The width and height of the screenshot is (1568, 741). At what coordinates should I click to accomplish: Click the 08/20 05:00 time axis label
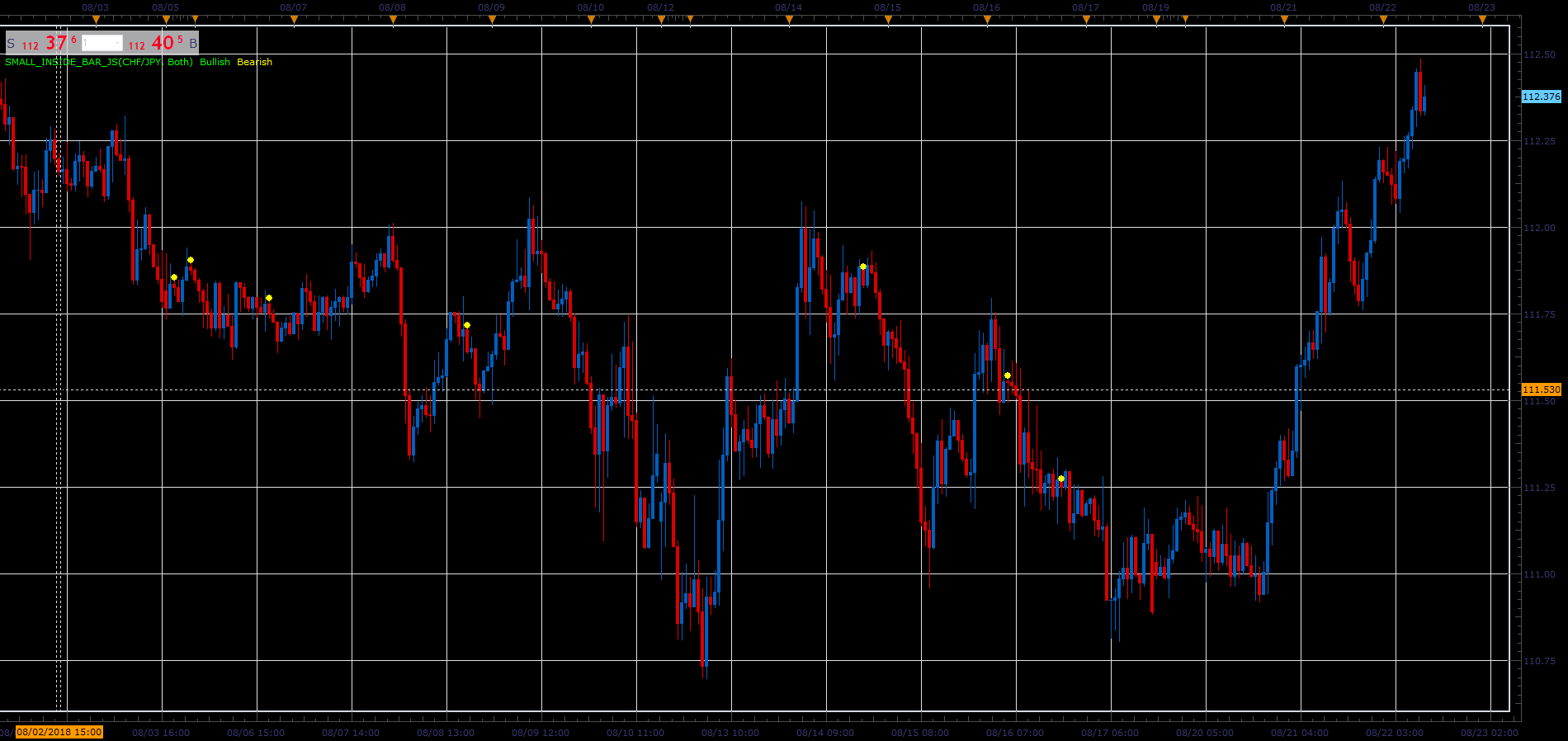[1205, 733]
